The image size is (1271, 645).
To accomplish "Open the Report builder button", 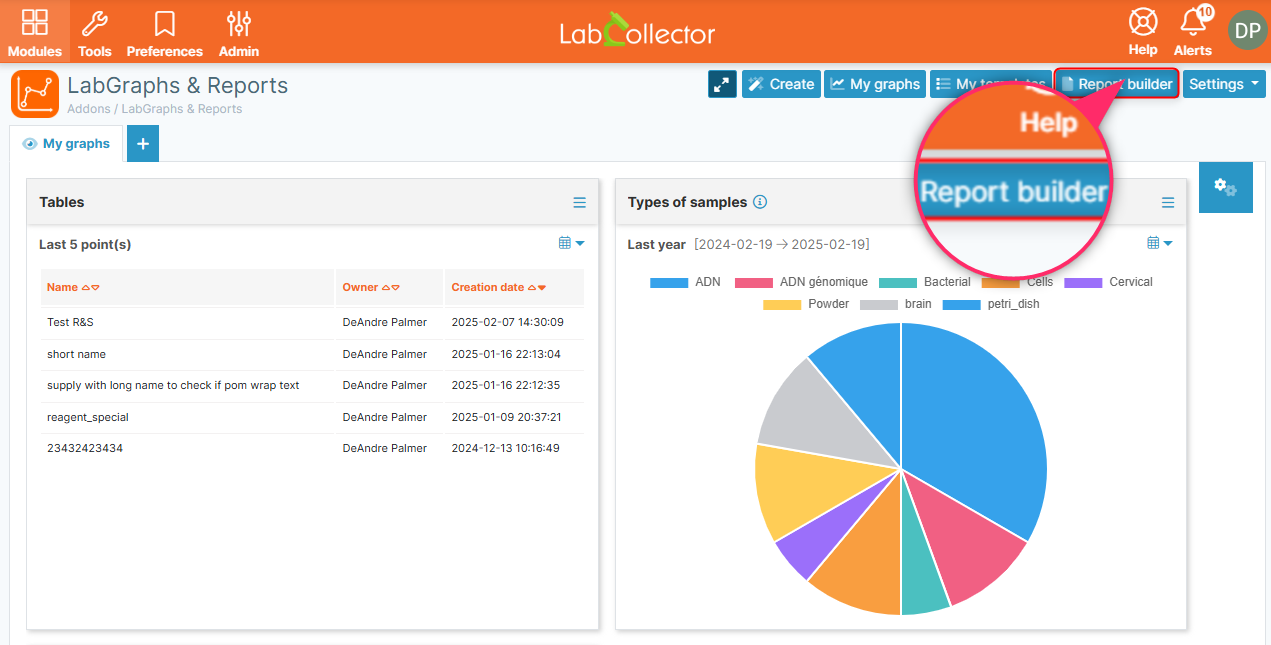I will coord(1117,84).
